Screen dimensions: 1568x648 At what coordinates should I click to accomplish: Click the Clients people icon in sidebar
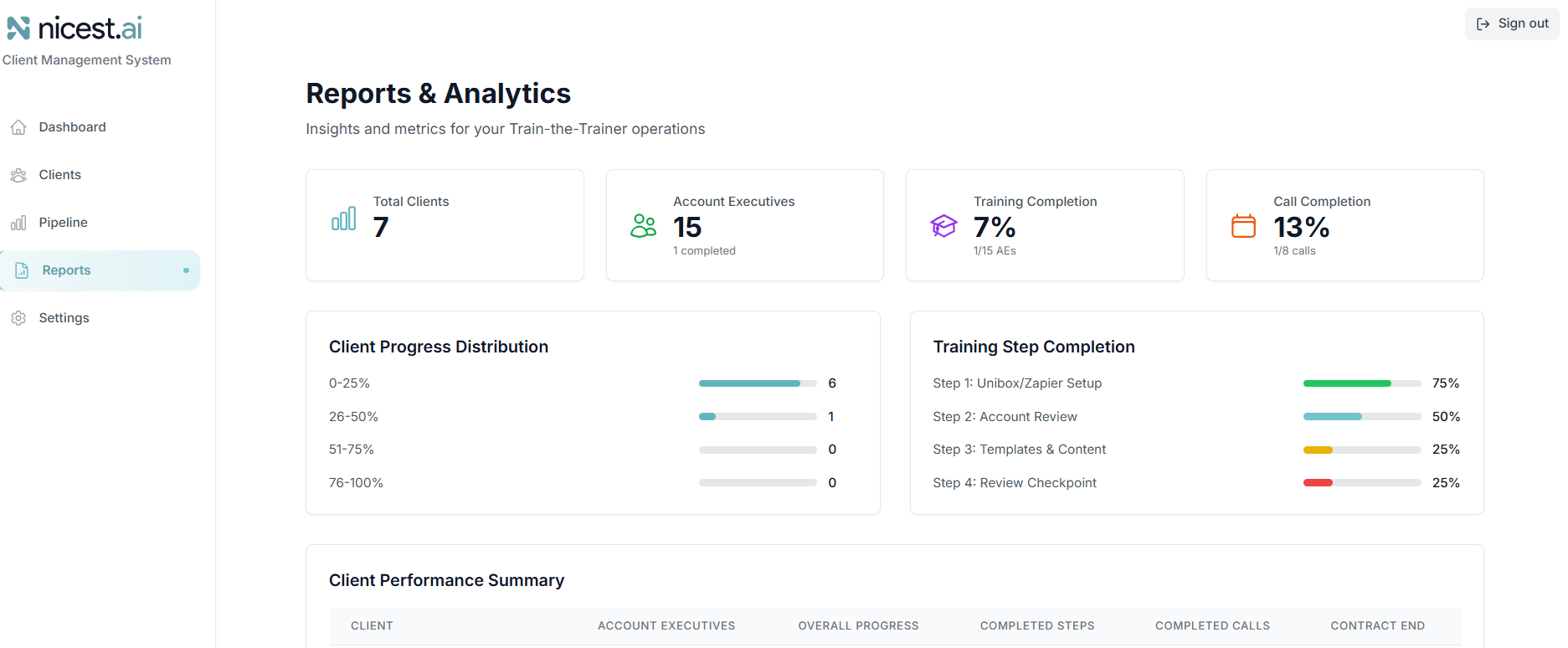tap(18, 175)
